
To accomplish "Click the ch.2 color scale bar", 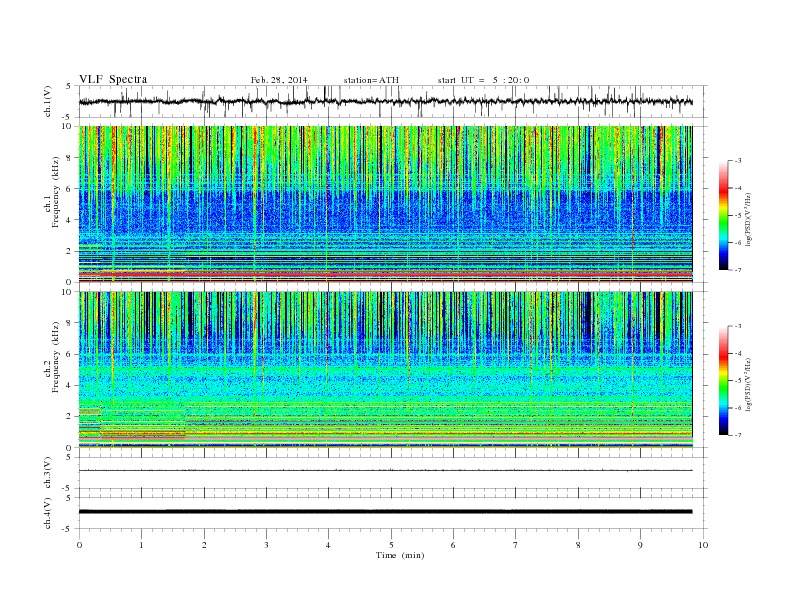I will point(723,380).
